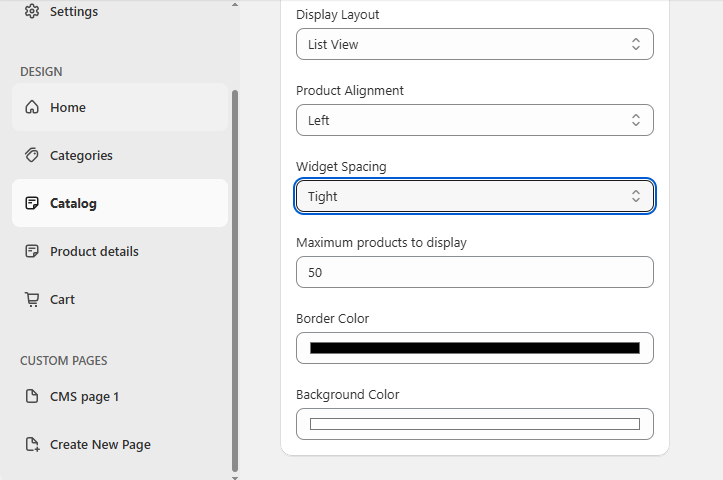Open the Display Layout dropdown
The height and width of the screenshot is (480, 723).
[x=474, y=44]
